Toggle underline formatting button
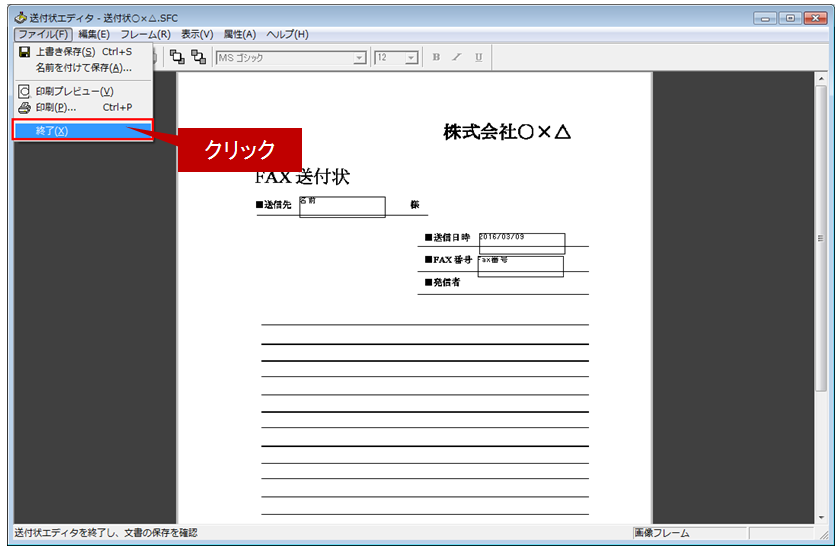Image resolution: width=839 pixels, height=553 pixels. coord(478,57)
